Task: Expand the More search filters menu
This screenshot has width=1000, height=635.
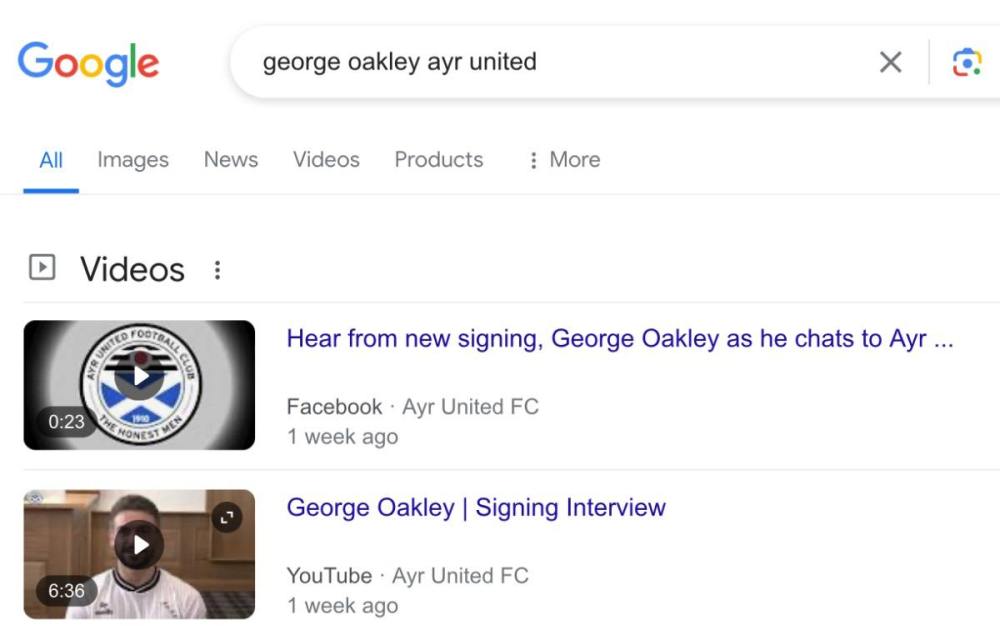Action: (x=565, y=160)
